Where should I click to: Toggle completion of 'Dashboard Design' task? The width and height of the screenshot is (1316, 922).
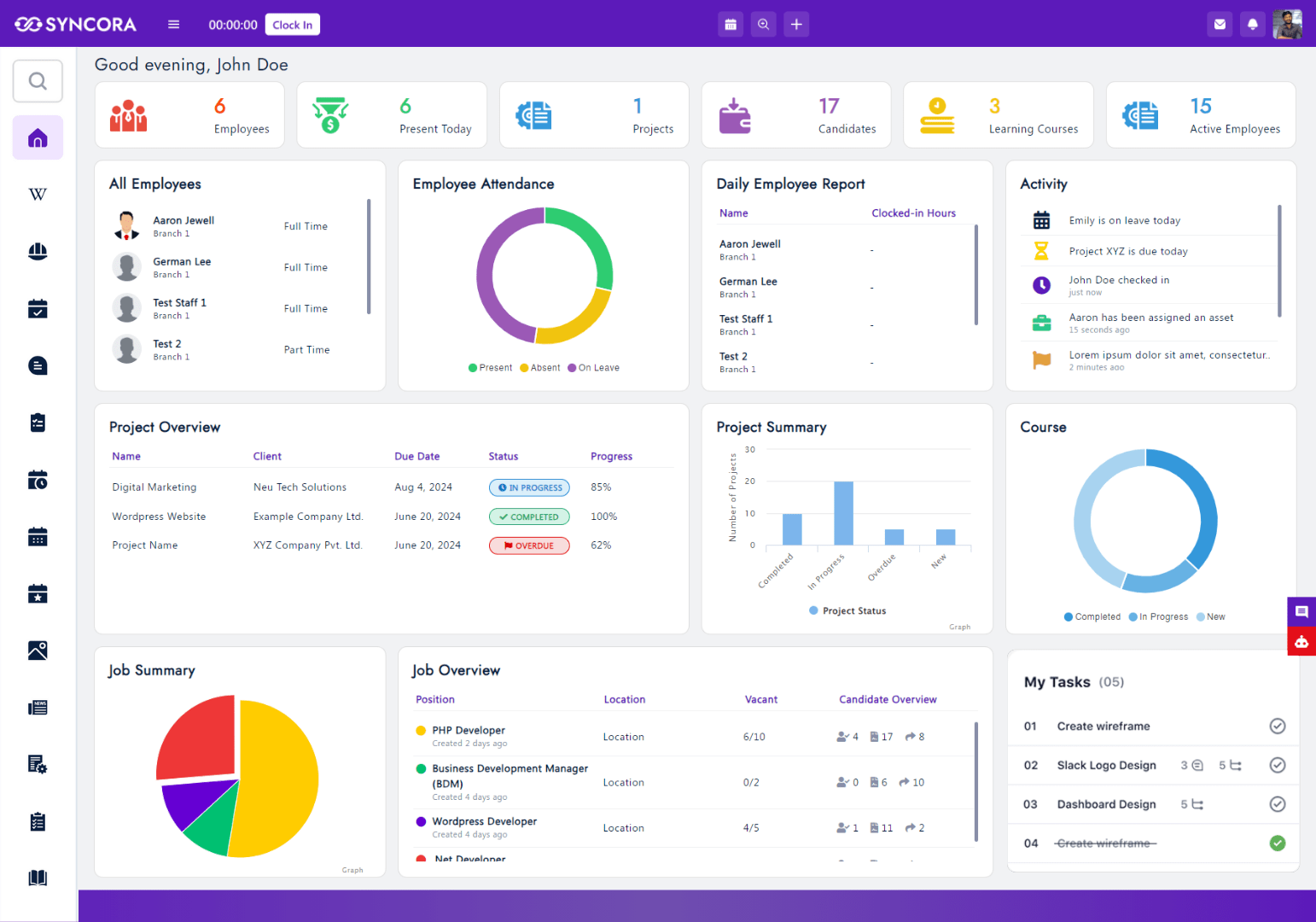click(x=1278, y=803)
